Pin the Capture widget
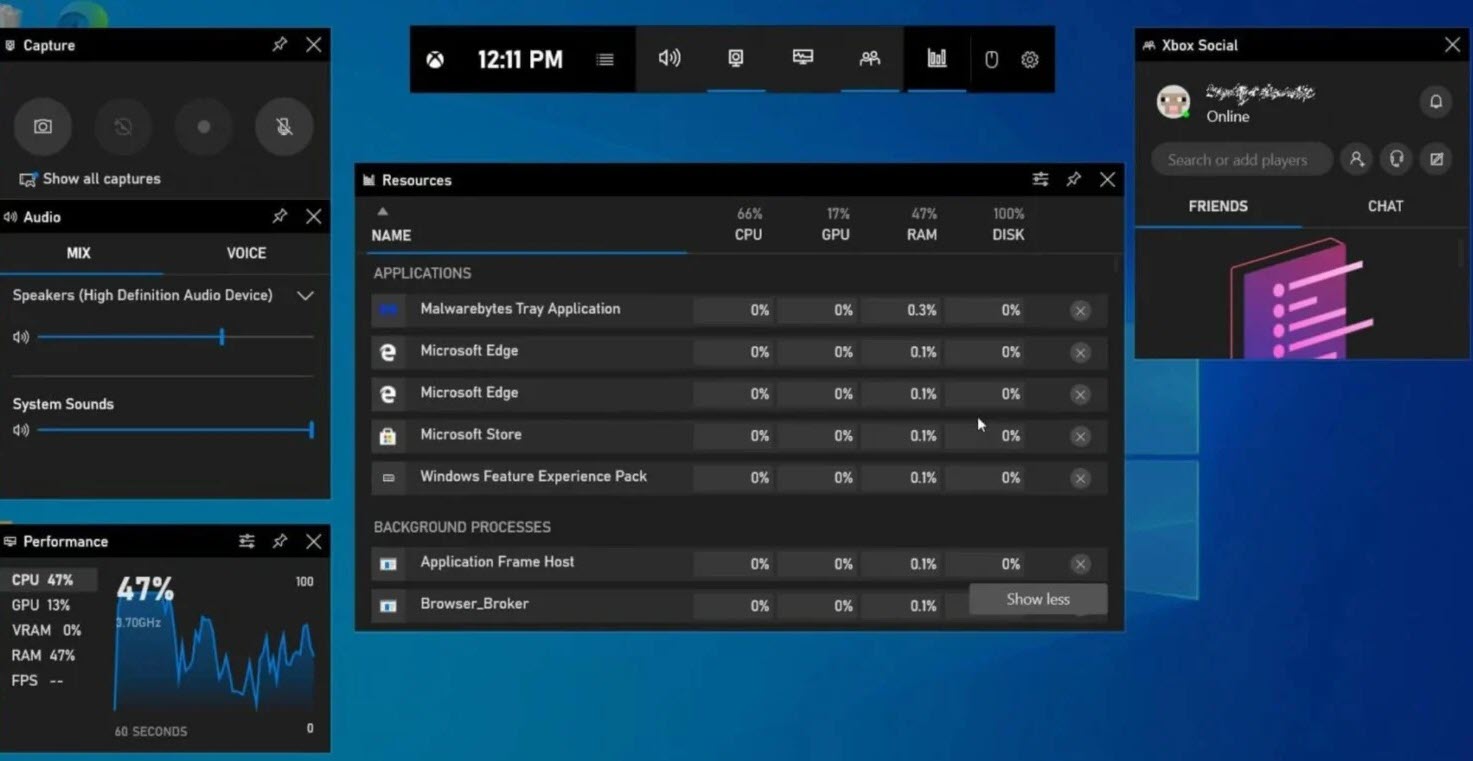The width and height of the screenshot is (1473, 761). point(280,45)
